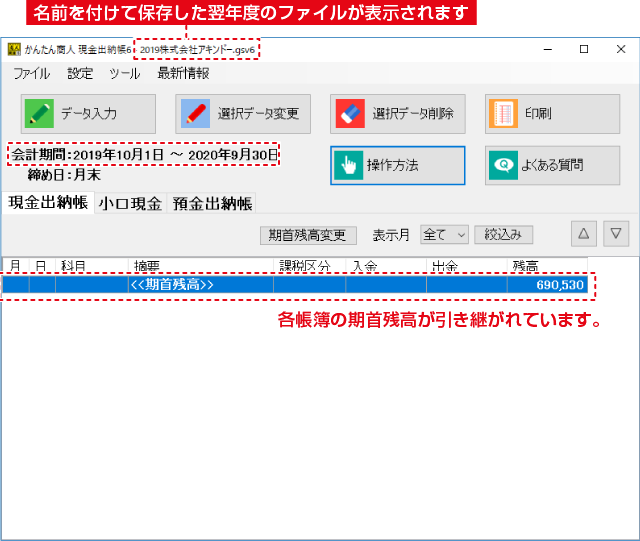Switch to the 小口現金 tab
The image size is (640, 541).
tap(131, 203)
